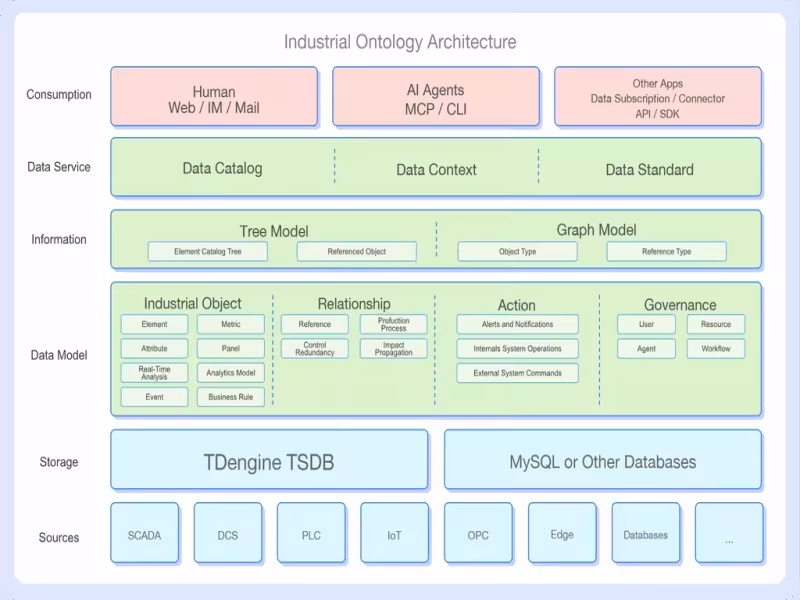The width and height of the screenshot is (800, 600).
Task: Select the MySQL or Other Databases box
Action: click(603, 460)
